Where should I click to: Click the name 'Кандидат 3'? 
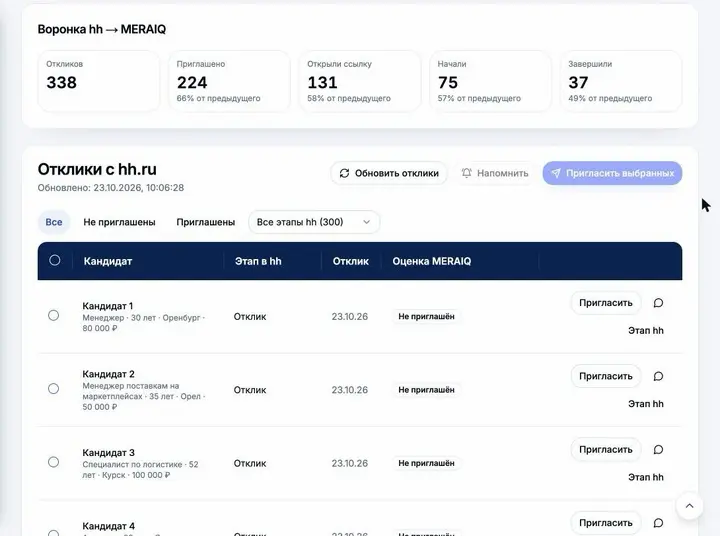point(108,452)
